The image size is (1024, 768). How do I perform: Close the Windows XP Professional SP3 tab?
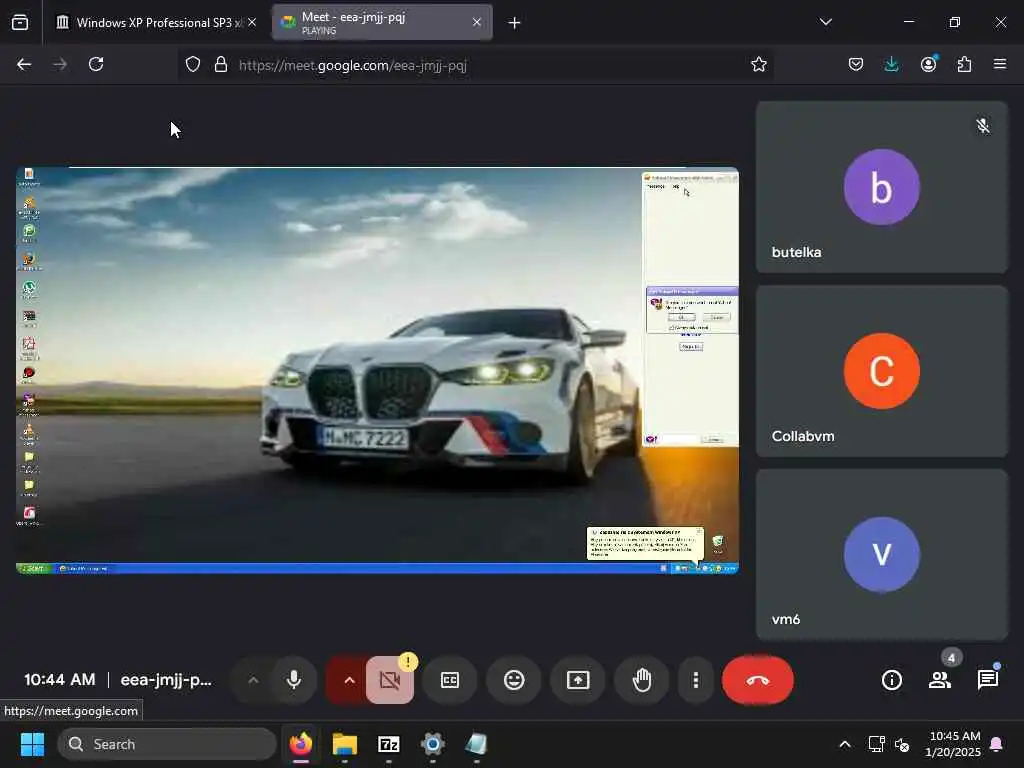252,22
